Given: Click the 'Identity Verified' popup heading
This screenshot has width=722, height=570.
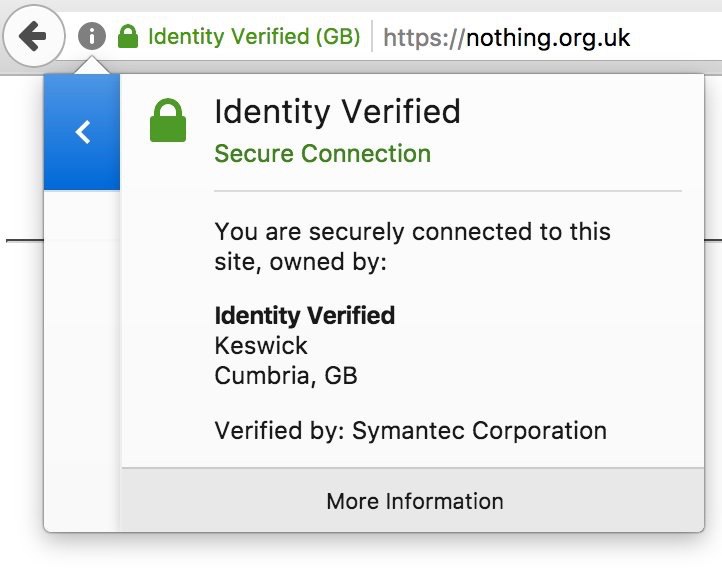Looking at the screenshot, I should [338, 112].
